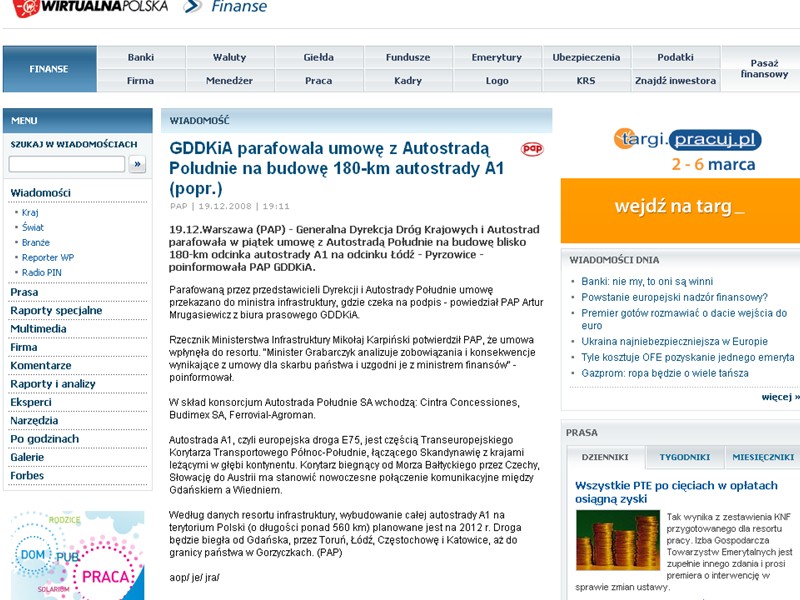Submit news search with arrow button
This screenshot has height=600, width=800.
137,164
